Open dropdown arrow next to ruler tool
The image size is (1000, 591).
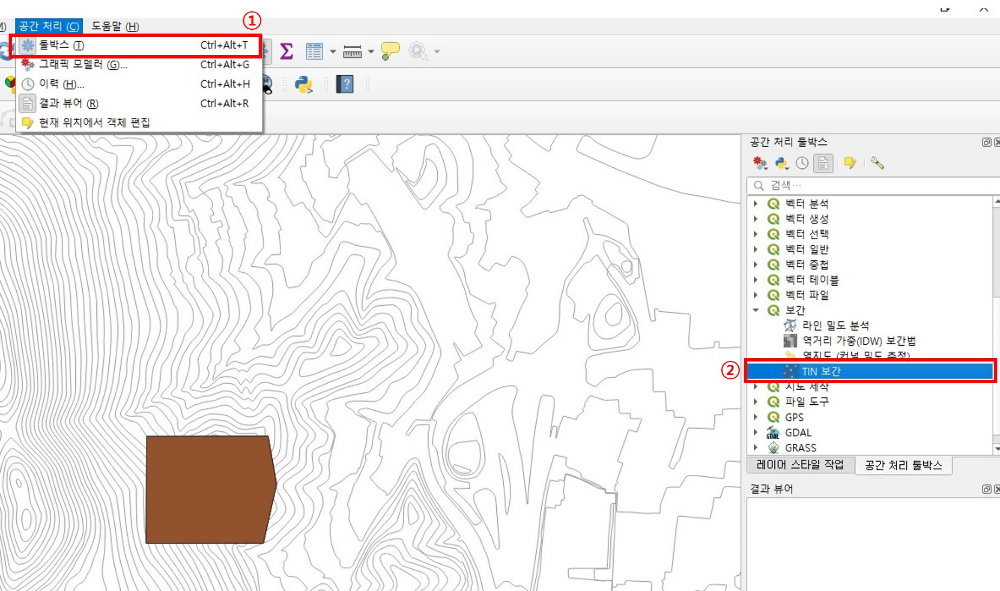(371, 52)
